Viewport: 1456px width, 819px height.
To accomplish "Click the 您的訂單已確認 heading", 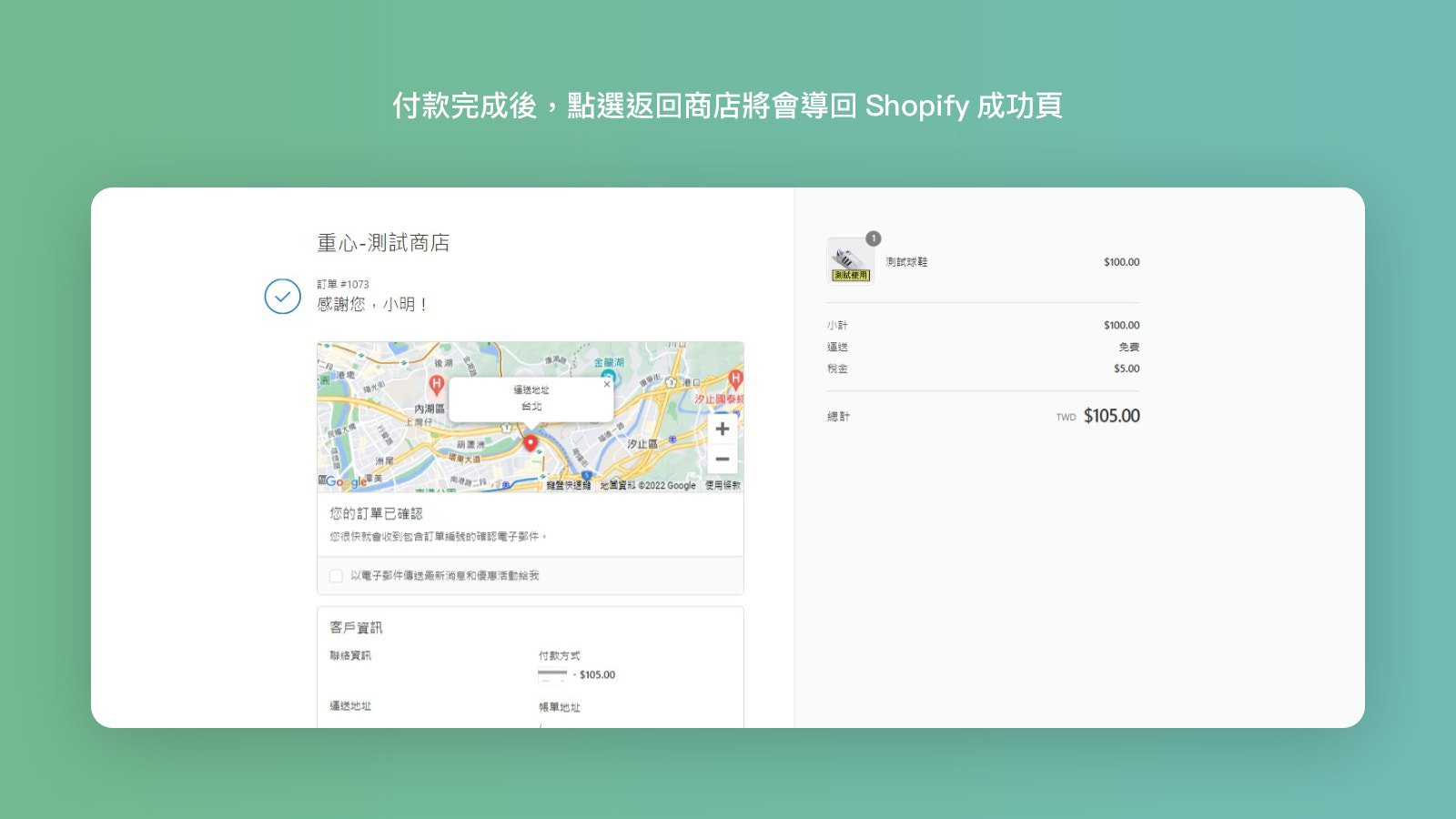I will (376, 513).
